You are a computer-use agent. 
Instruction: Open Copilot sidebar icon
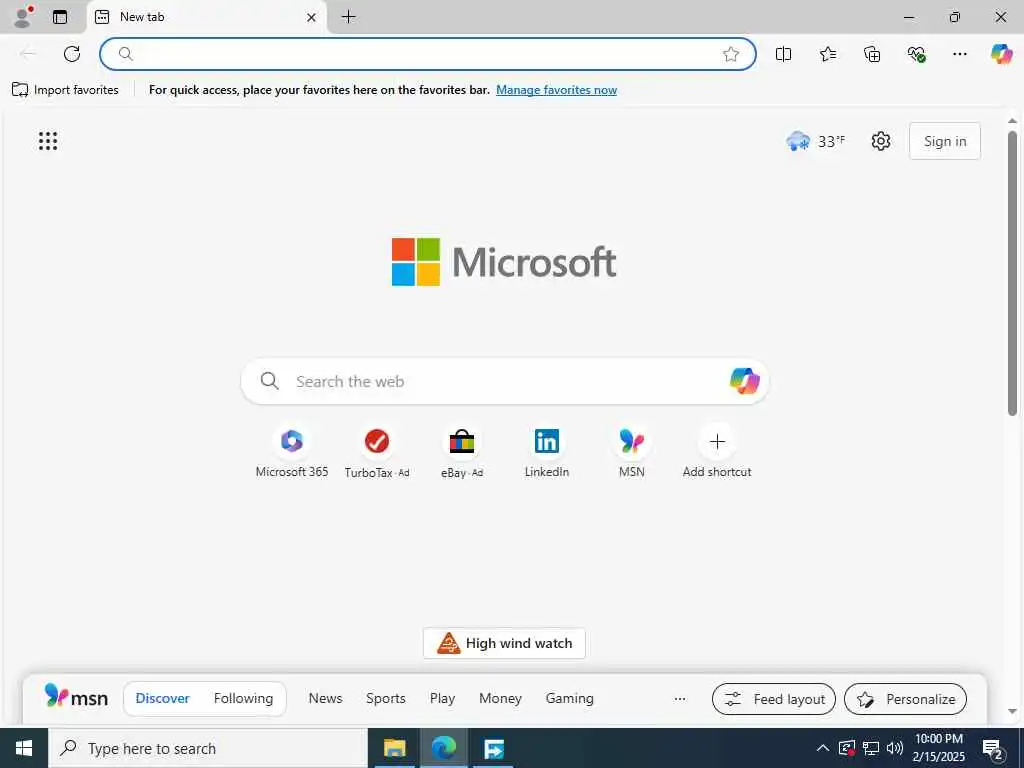tap(1001, 54)
